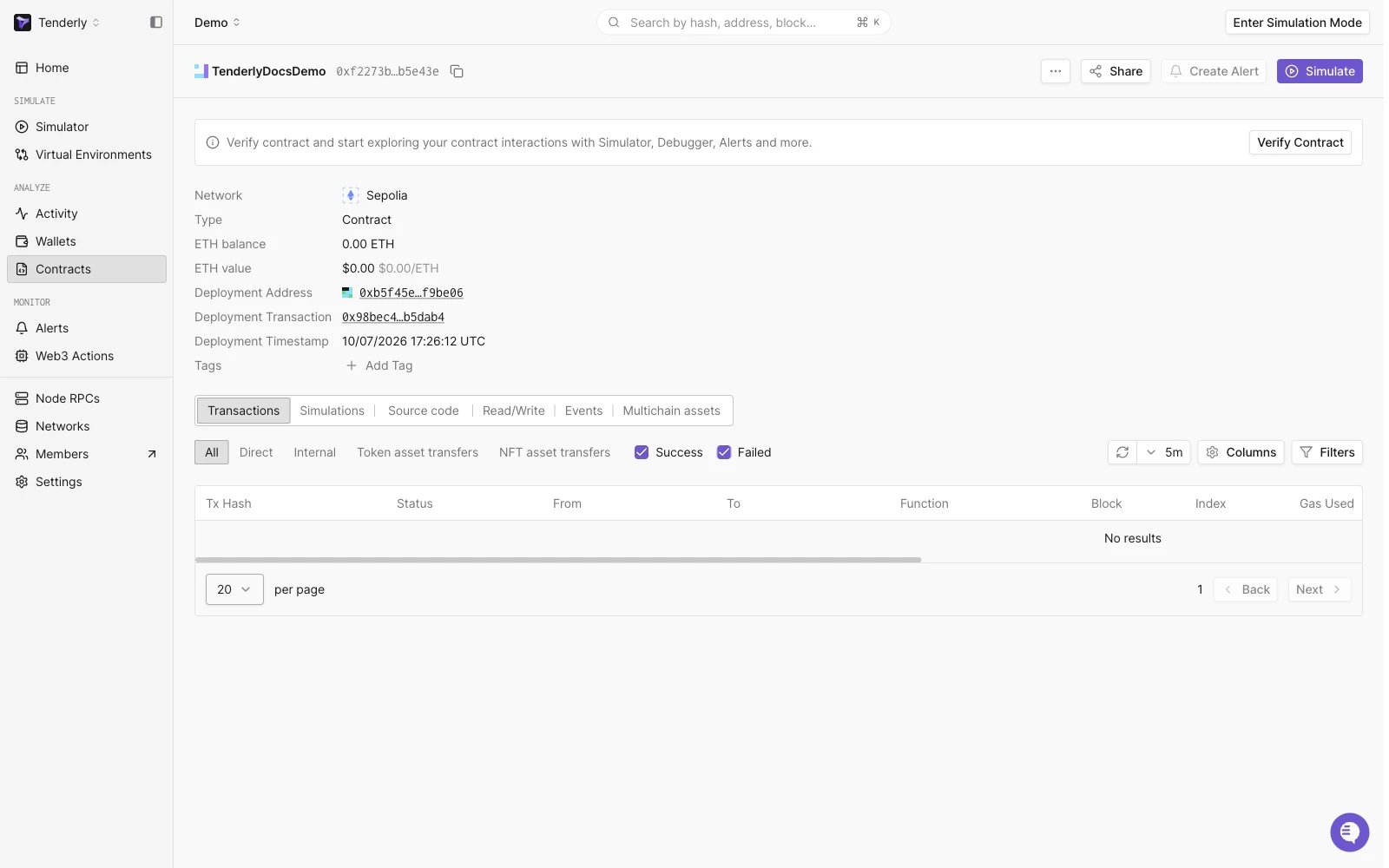Image resolution: width=1389 pixels, height=868 pixels.
Task: Collapse the sidebar panel toggle icon
Action: pos(156,23)
